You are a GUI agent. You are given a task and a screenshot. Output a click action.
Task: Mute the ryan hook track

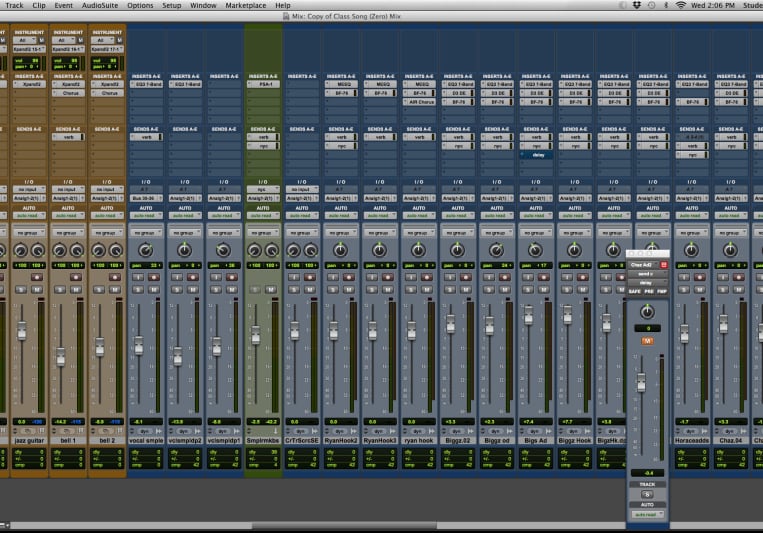coord(427,290)
